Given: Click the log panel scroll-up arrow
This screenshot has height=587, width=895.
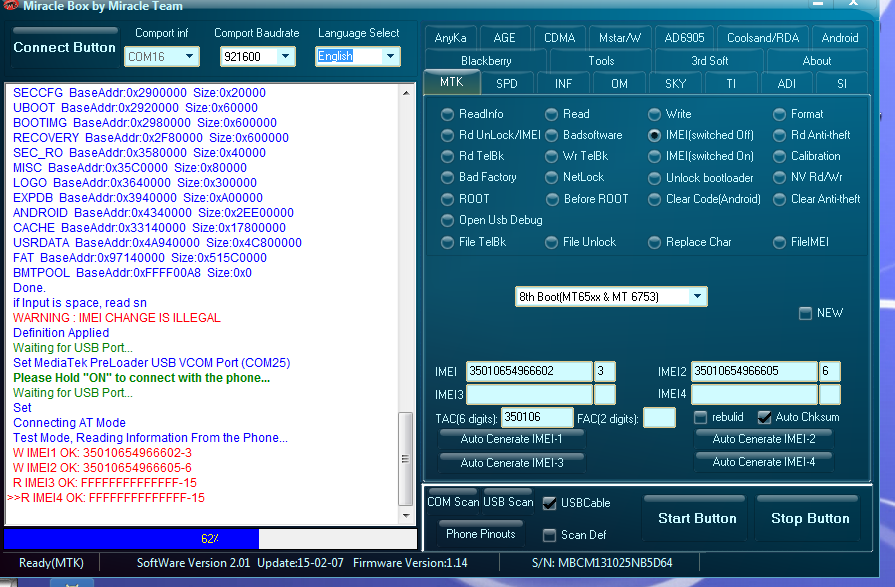Looking at the screenshot, I should pyautogui.click(x=406, y=93).
